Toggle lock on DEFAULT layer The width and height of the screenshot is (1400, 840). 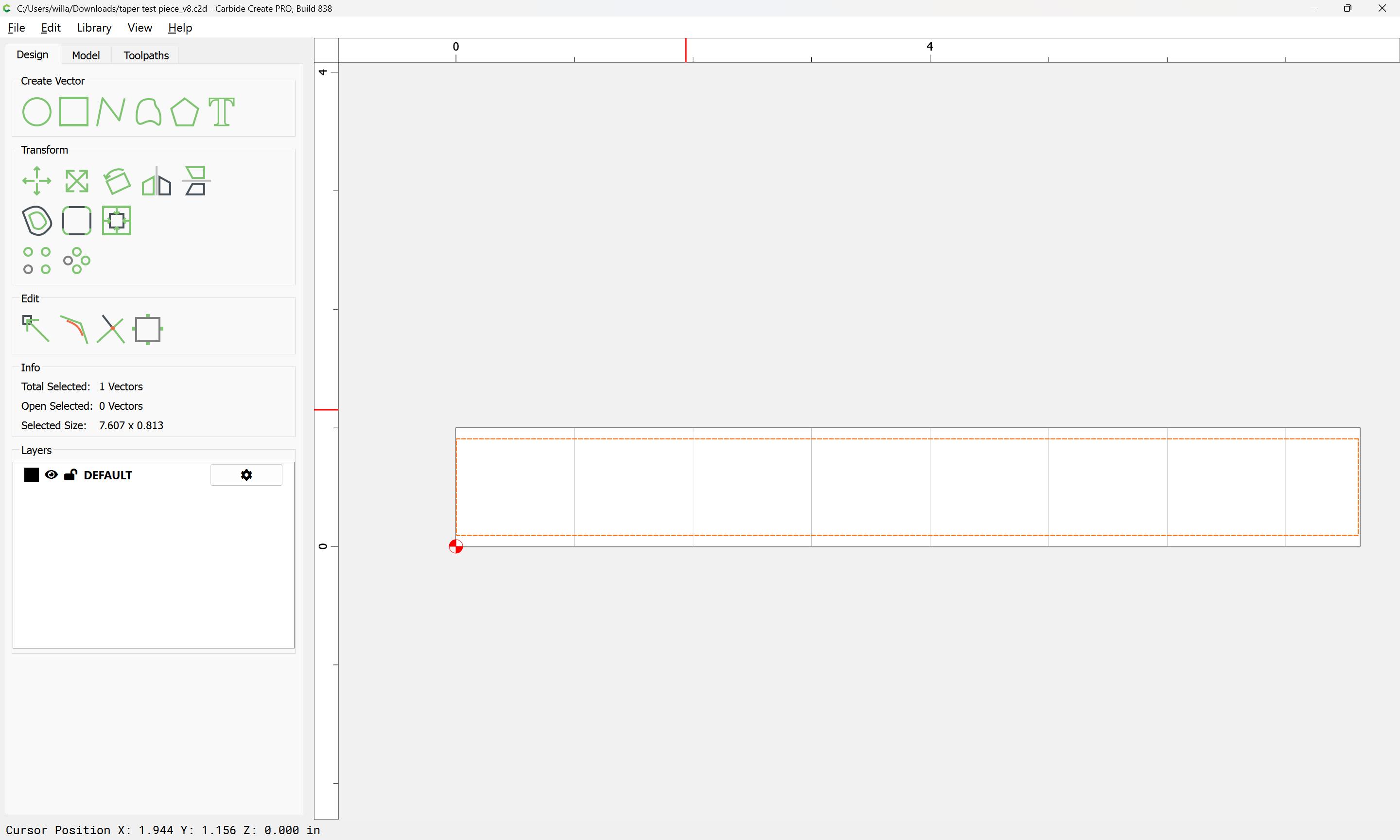[70, 475]
